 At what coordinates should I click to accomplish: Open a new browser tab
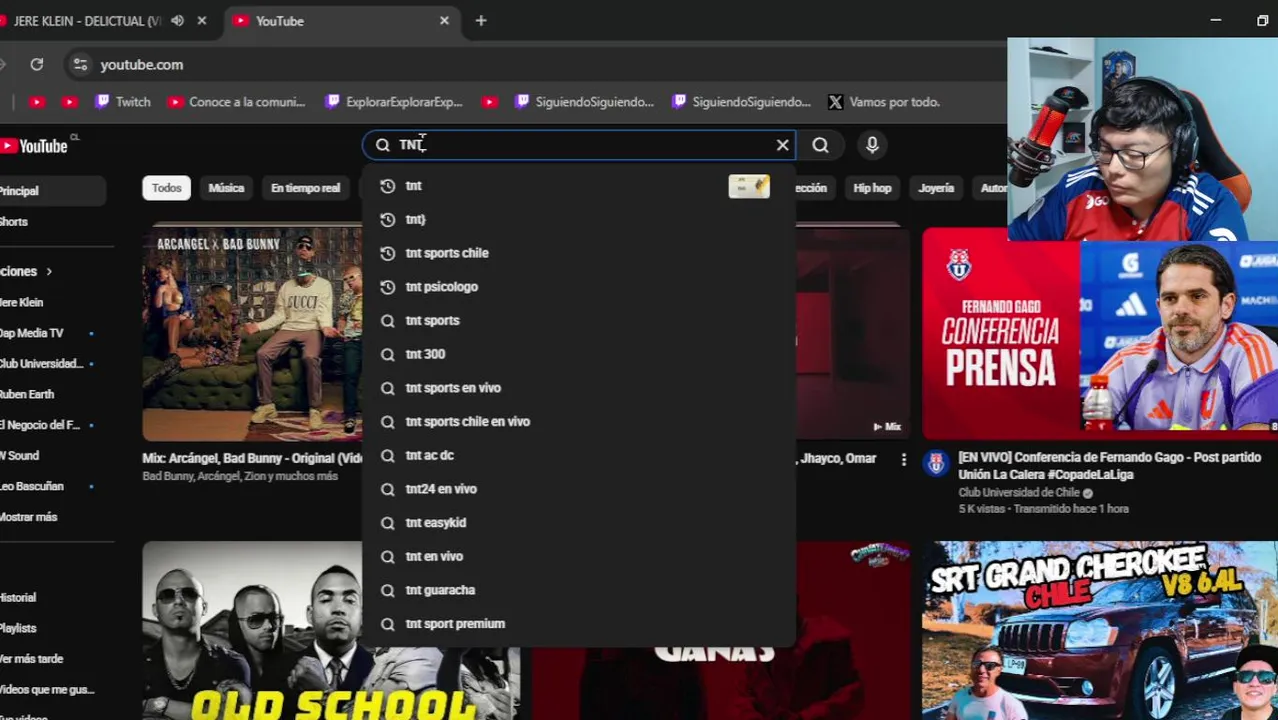coord(481,20)
